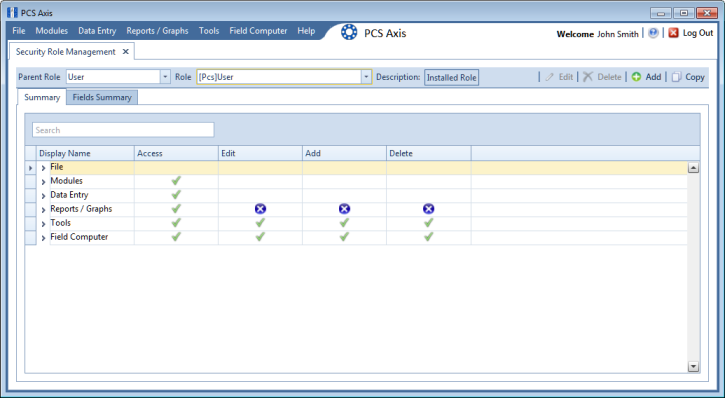This screenshot has height=398, width=725.
Task: Click the Installed Role description field
Action: [x=451, y=78]
